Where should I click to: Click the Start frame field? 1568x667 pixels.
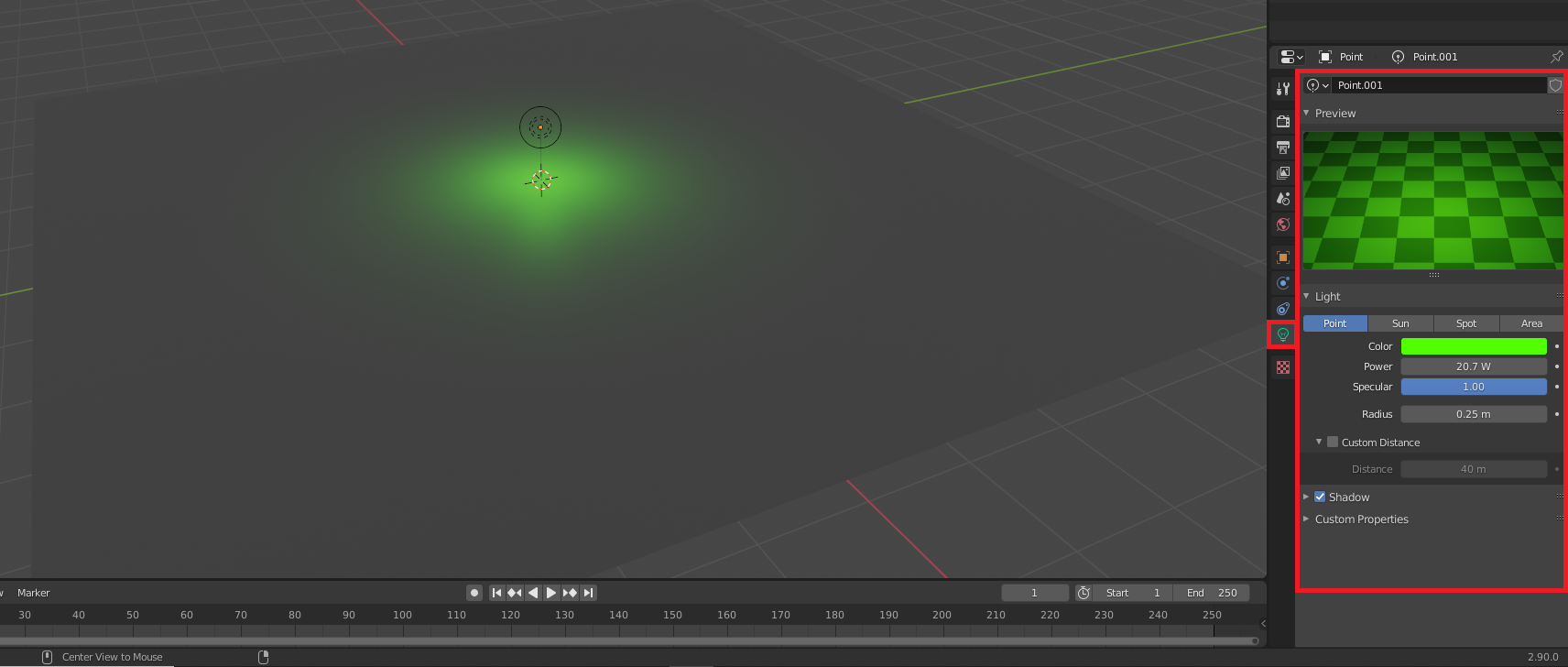click(x=1133, y=593)
